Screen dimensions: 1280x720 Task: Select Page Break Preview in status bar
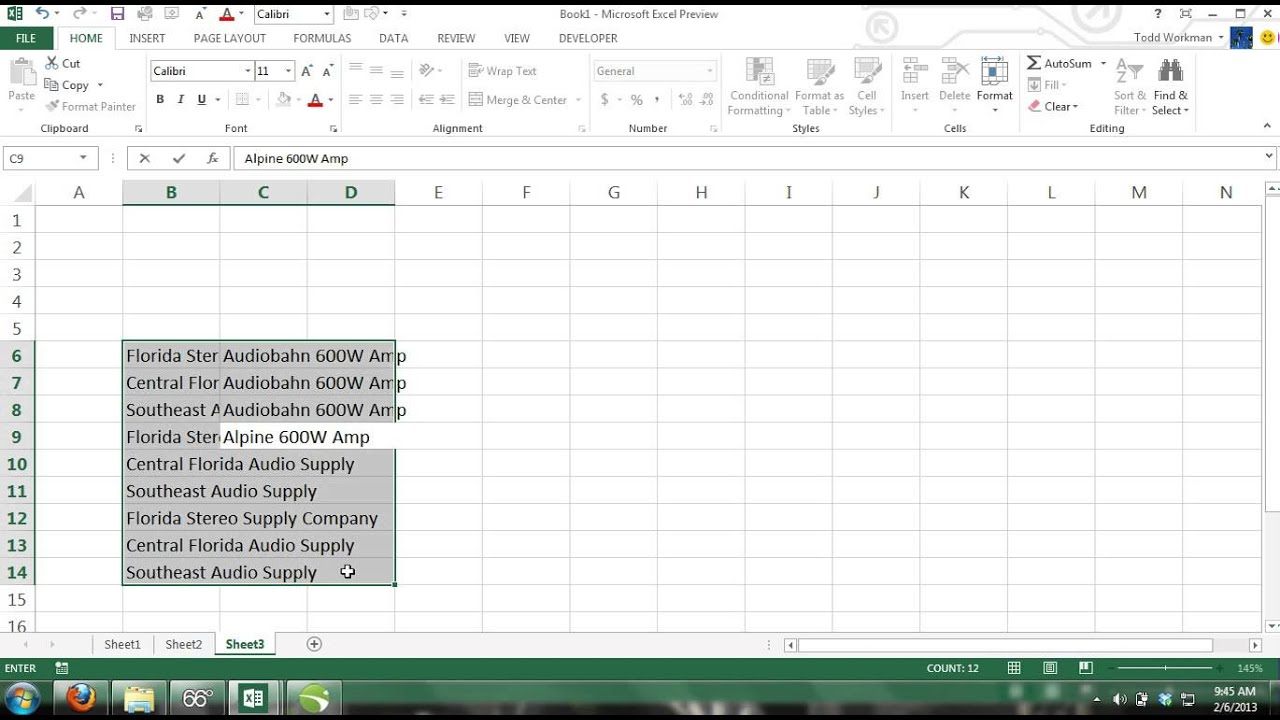(1086, 668)
